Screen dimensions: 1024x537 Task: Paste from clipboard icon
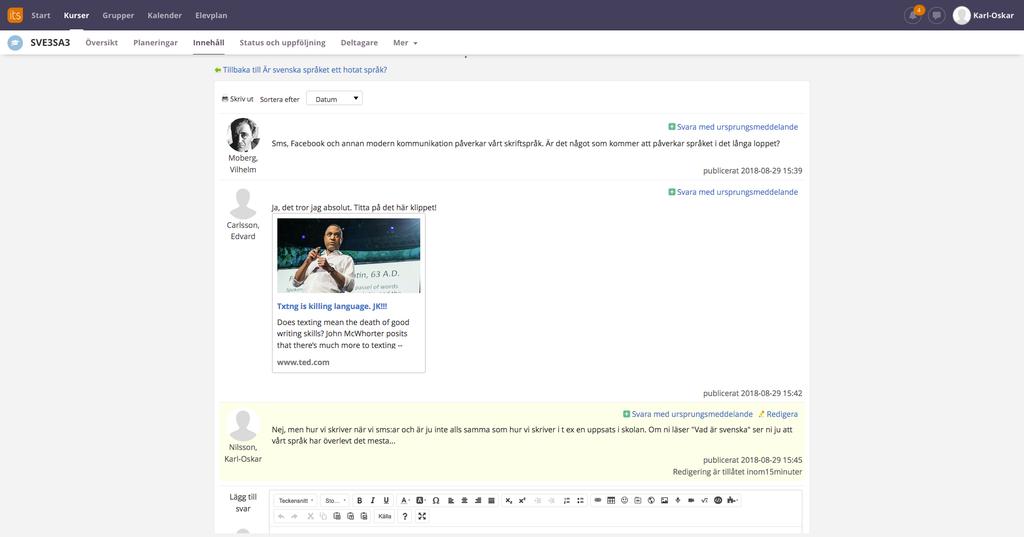tap(337, 516)
